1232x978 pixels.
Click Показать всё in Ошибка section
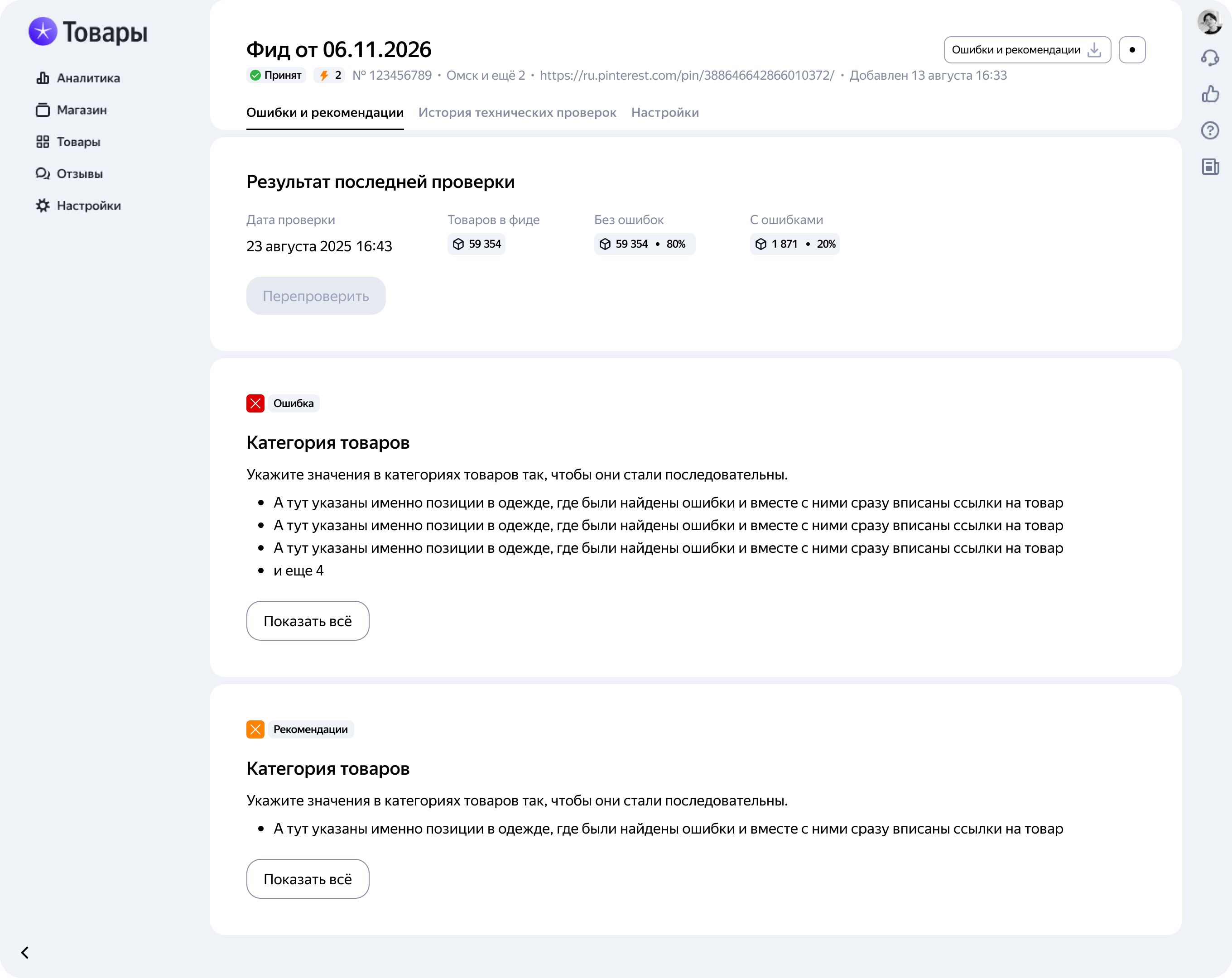click(x=308, y=621)
